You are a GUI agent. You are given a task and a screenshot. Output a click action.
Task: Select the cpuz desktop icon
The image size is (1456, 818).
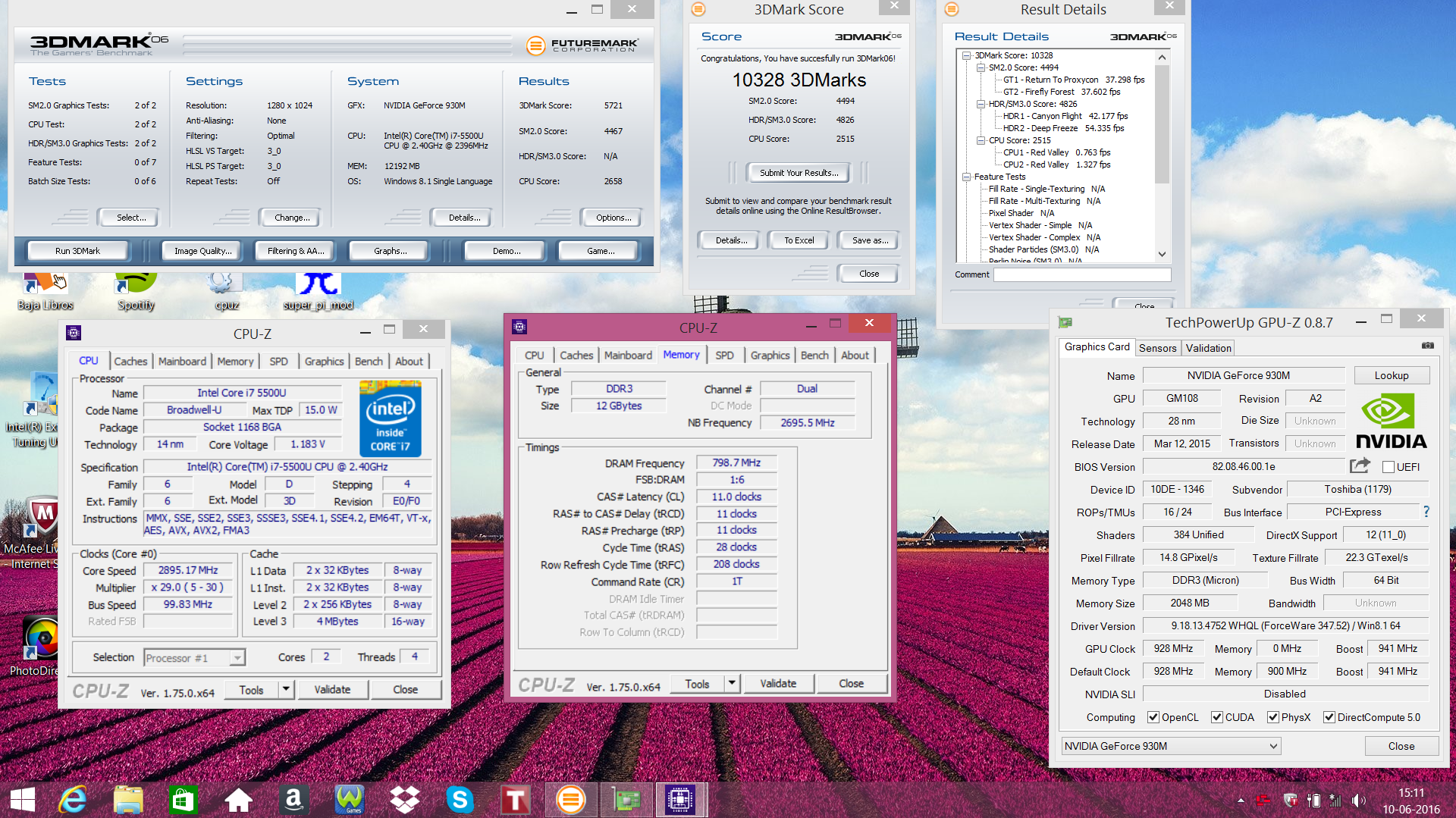click(x=227, y=292)
